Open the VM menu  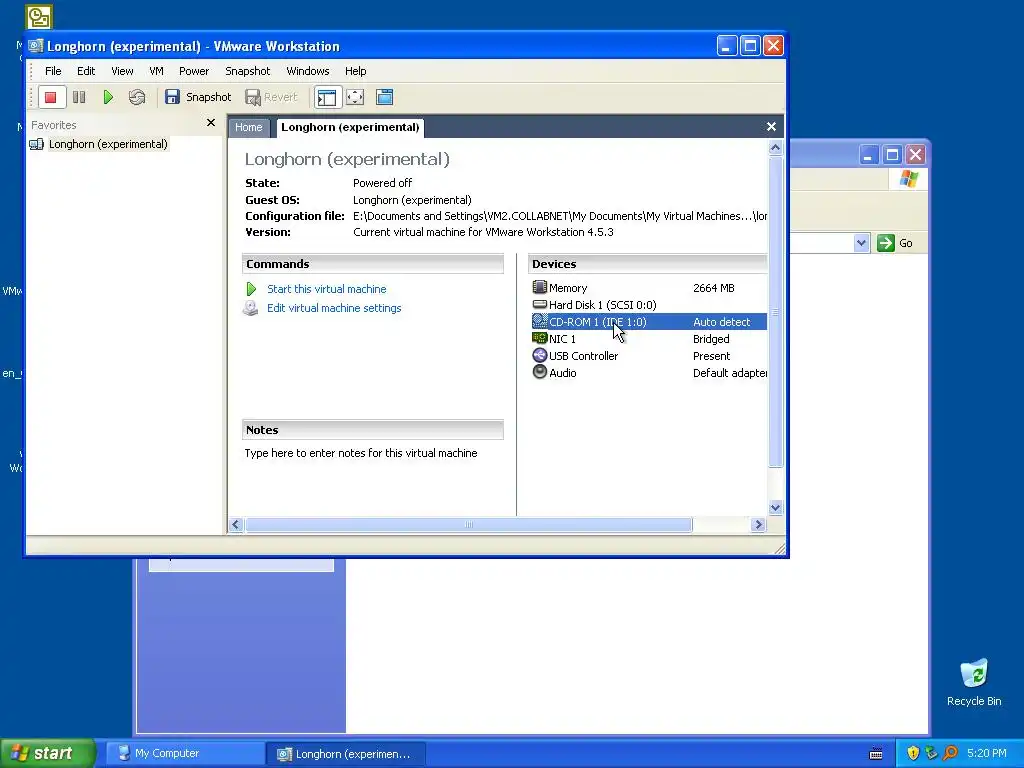click(156, 71)
